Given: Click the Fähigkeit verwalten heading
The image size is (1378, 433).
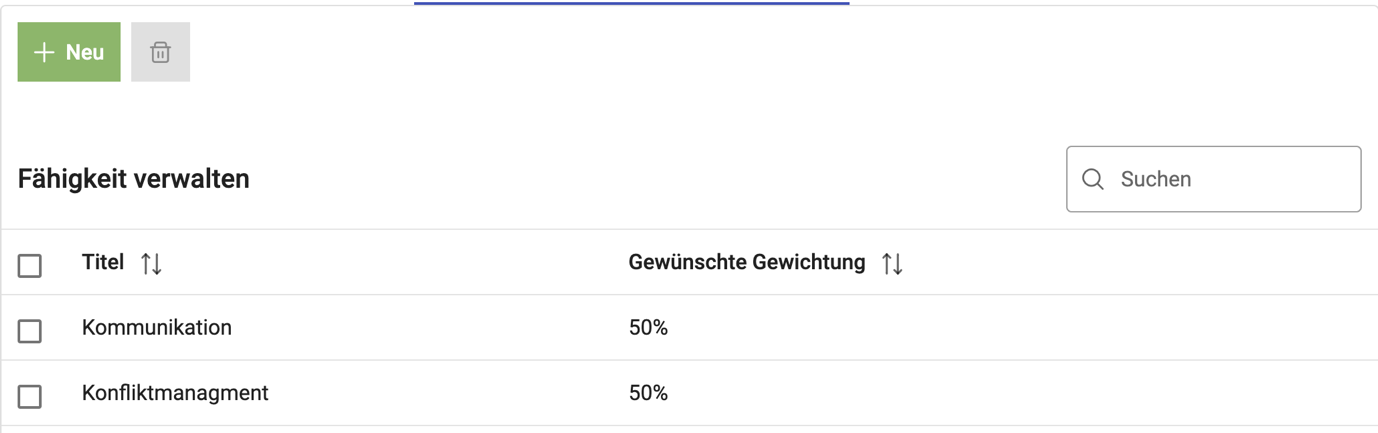Looking at the screenshot, I should click(x=134, y=180).
